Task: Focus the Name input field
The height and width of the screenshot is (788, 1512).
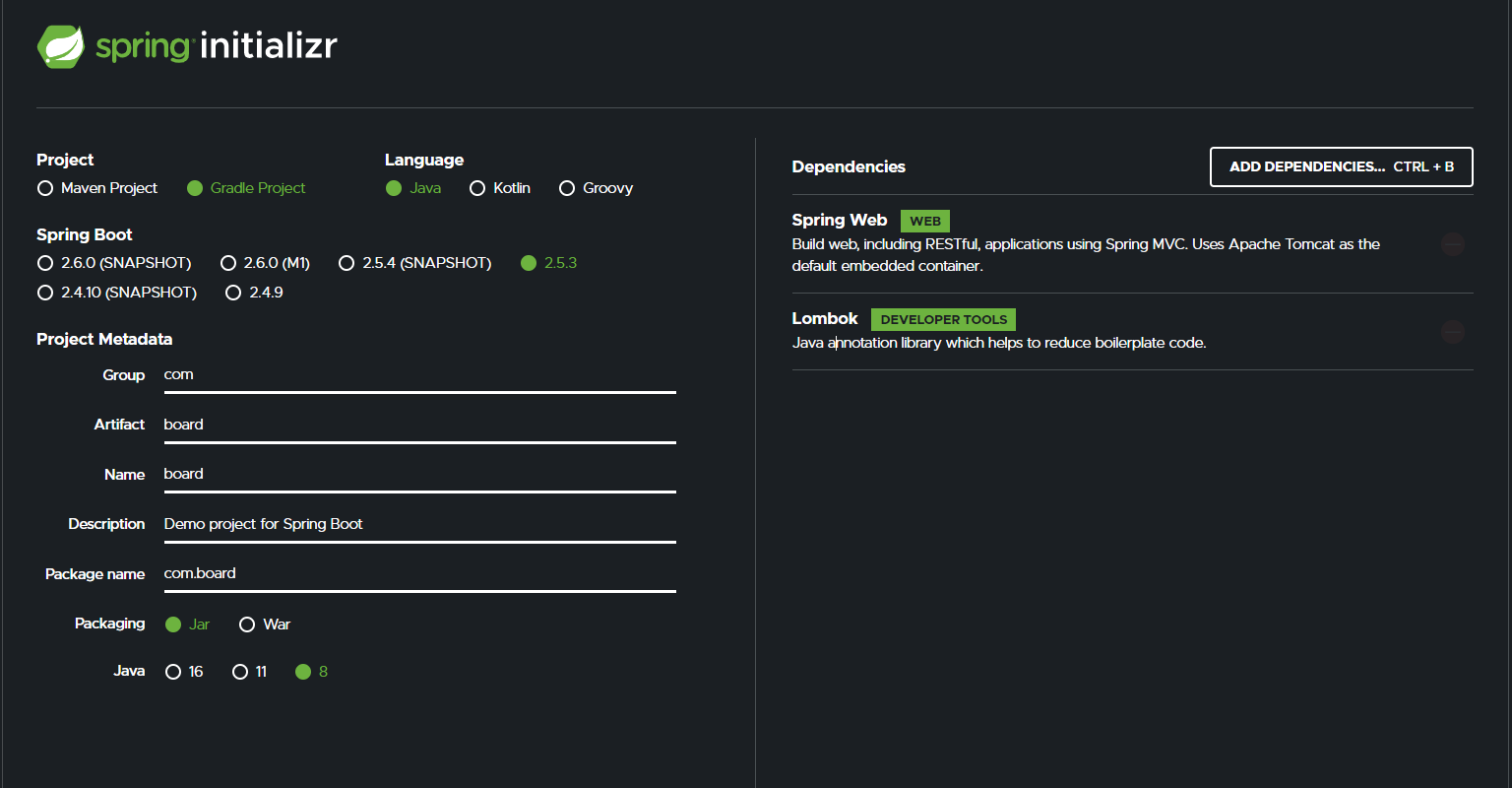Action: coord(419,474)
